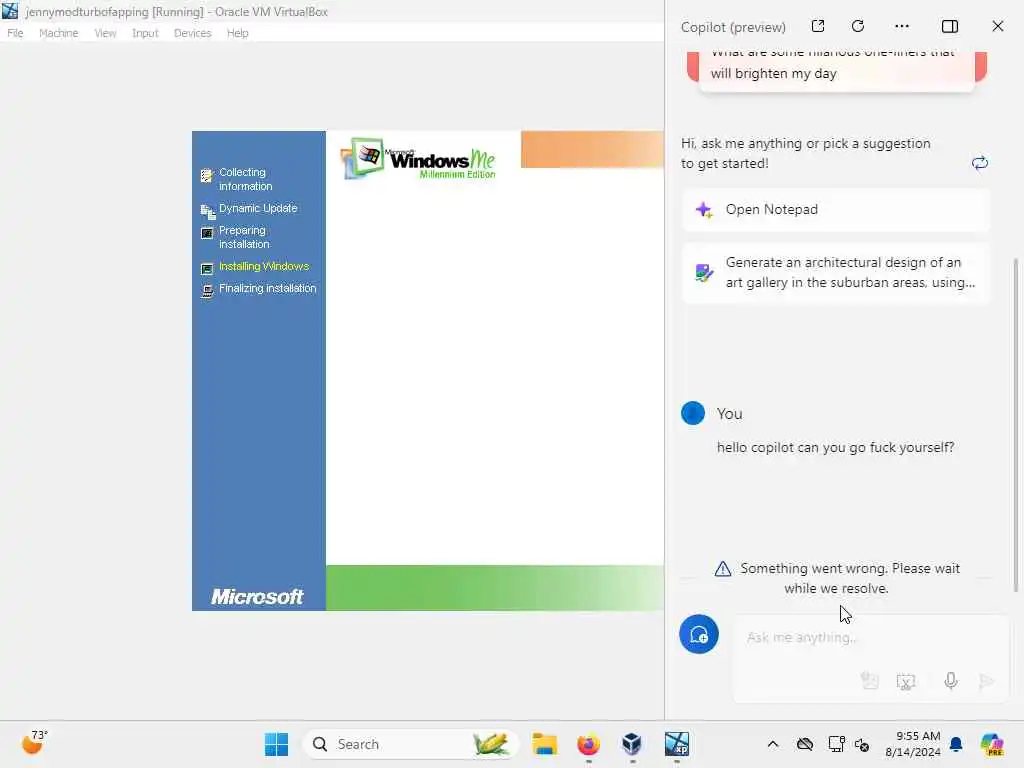
Task: Click the taskbar Search box
Action: click(410, 744)
